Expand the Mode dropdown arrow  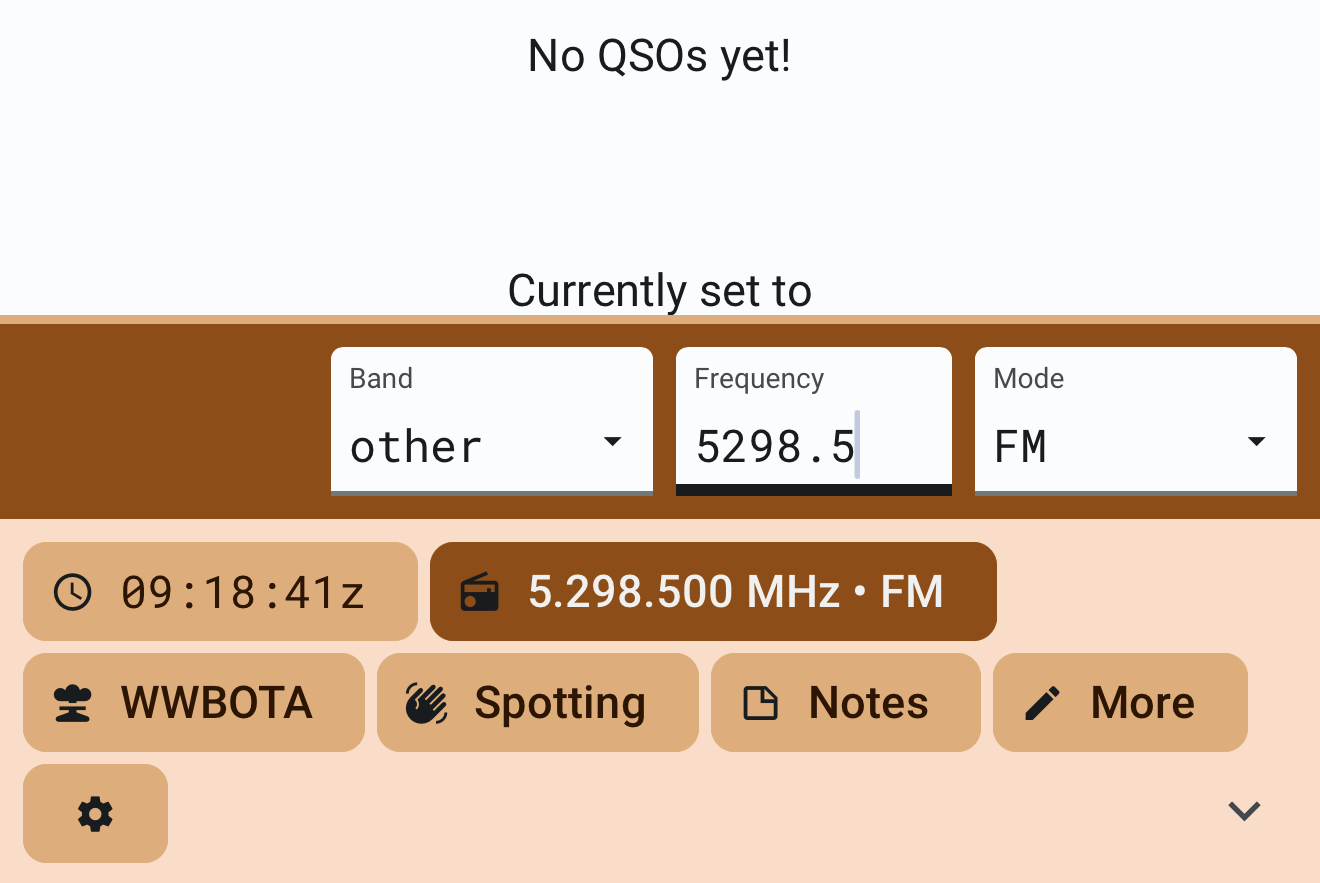pos(1257,442)
